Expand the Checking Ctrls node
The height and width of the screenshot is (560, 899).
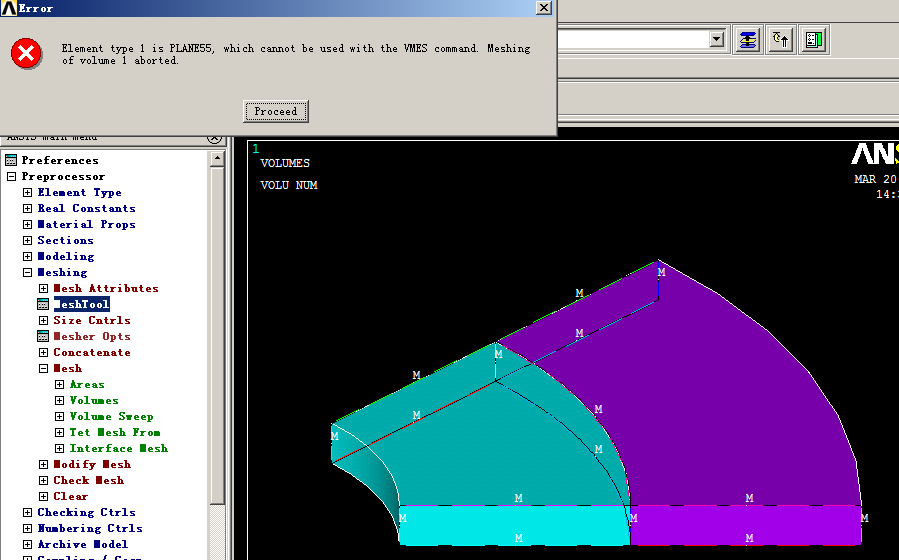[x=27, y=513]
